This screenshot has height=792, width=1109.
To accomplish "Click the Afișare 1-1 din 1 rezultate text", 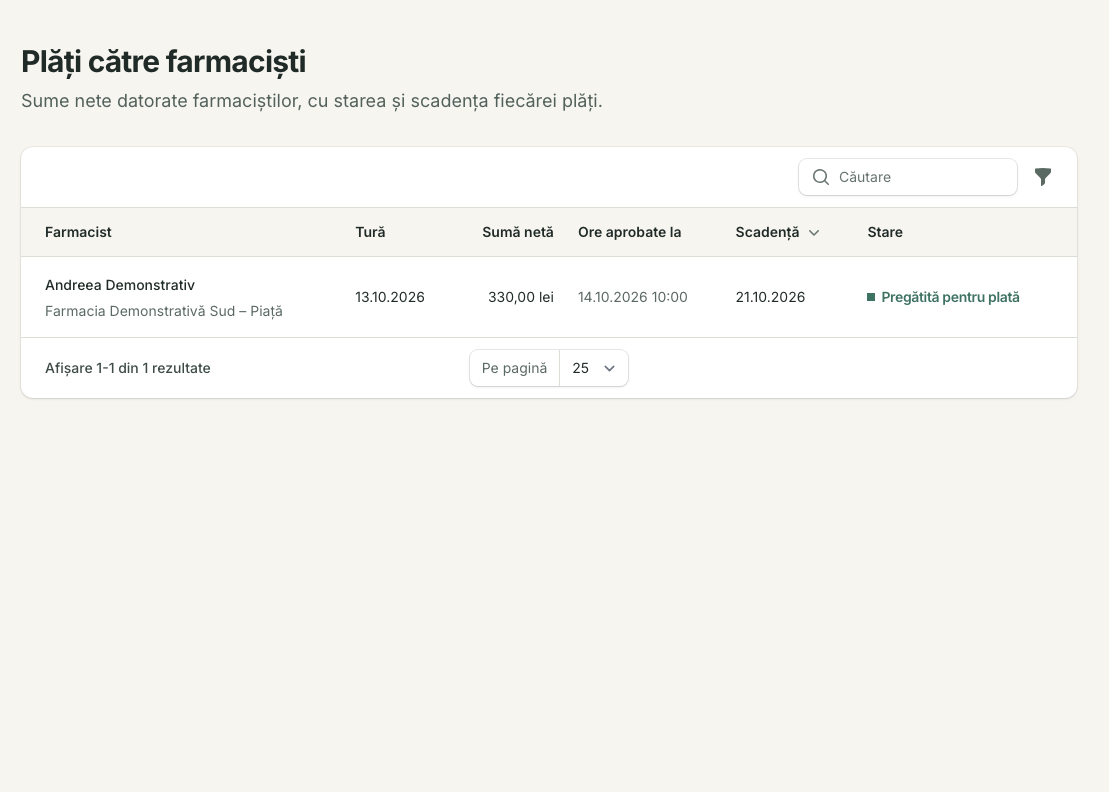I will (x=128, y=368).
